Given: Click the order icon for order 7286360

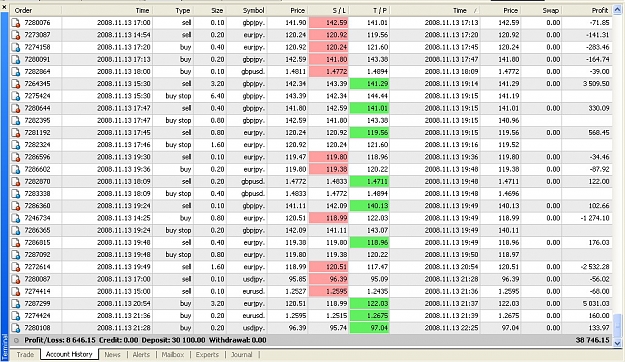Looking at the screenshot, I should (16, 206).
